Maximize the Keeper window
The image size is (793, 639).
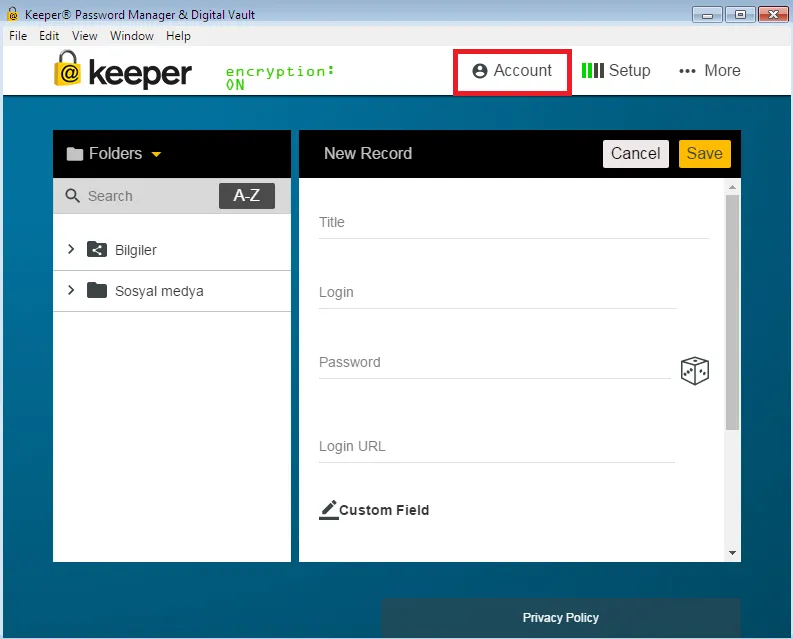click(740, 15)
